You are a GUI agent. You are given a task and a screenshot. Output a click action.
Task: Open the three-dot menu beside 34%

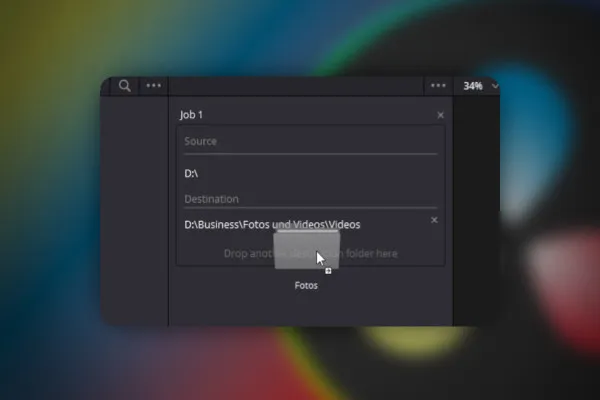438,86
